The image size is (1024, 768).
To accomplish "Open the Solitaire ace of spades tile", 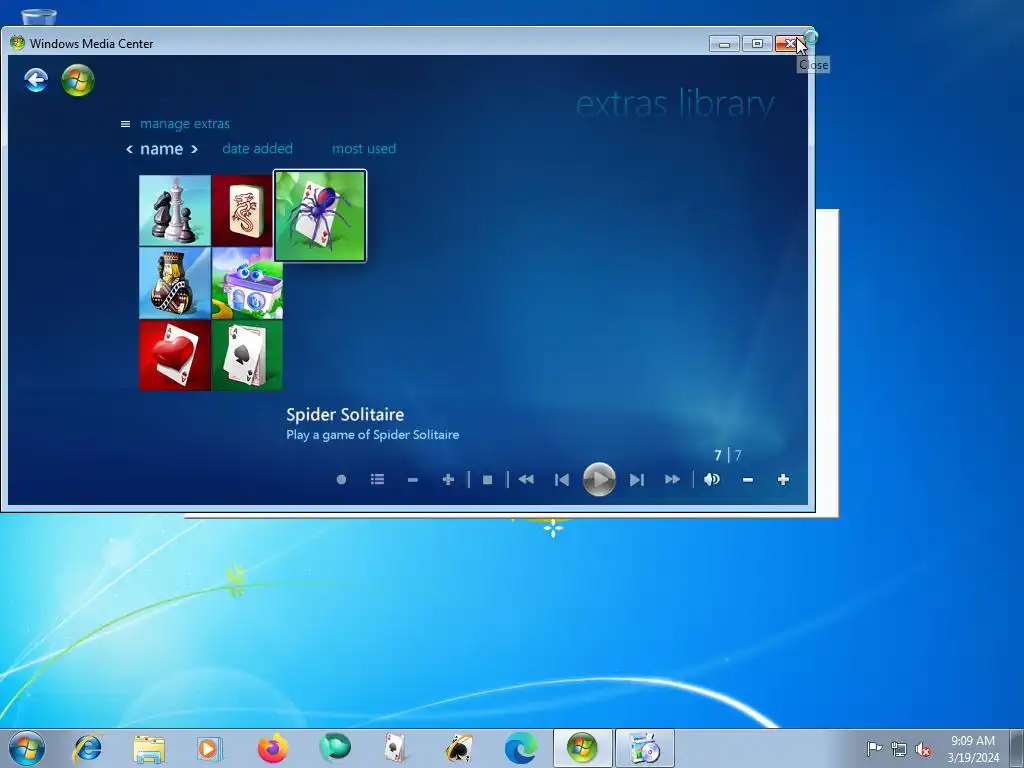I will (x=247, y=355).
